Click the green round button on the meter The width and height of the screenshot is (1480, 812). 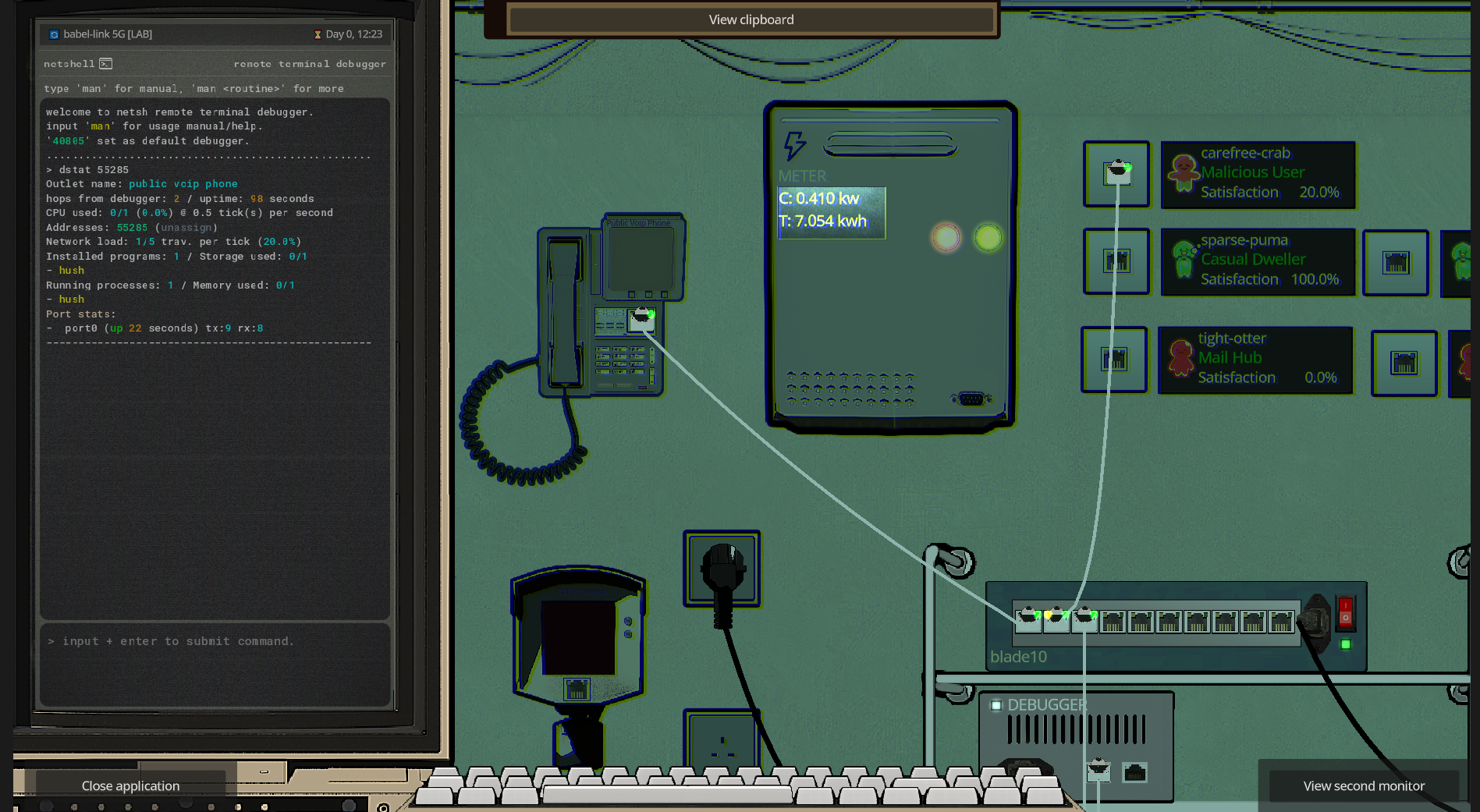tap(988, 237)
